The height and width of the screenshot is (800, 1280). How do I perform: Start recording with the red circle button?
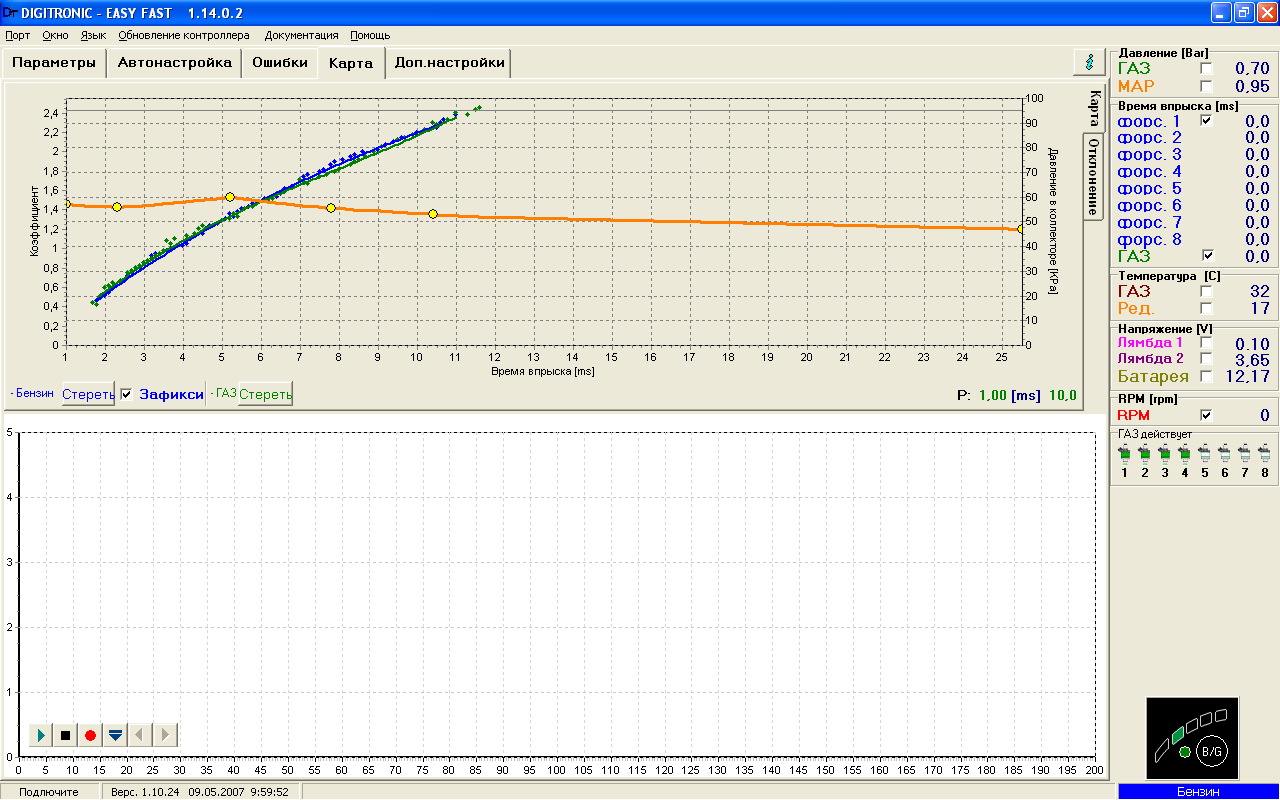(91, 735)
